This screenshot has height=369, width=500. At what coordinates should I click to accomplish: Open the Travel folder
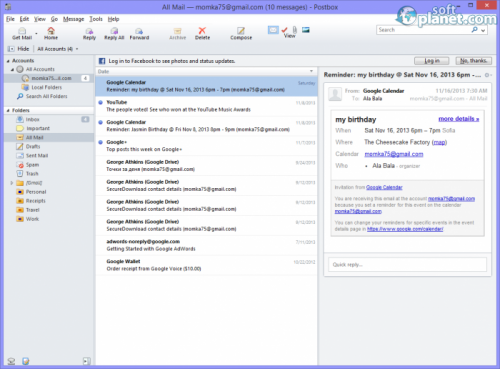32,210
